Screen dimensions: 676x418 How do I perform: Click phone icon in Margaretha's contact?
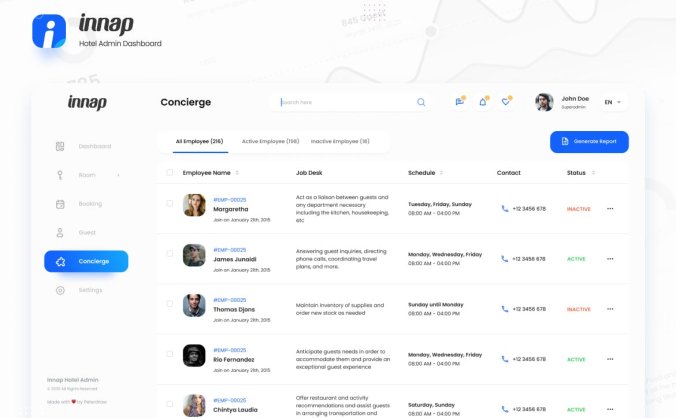tap(505, 208)
